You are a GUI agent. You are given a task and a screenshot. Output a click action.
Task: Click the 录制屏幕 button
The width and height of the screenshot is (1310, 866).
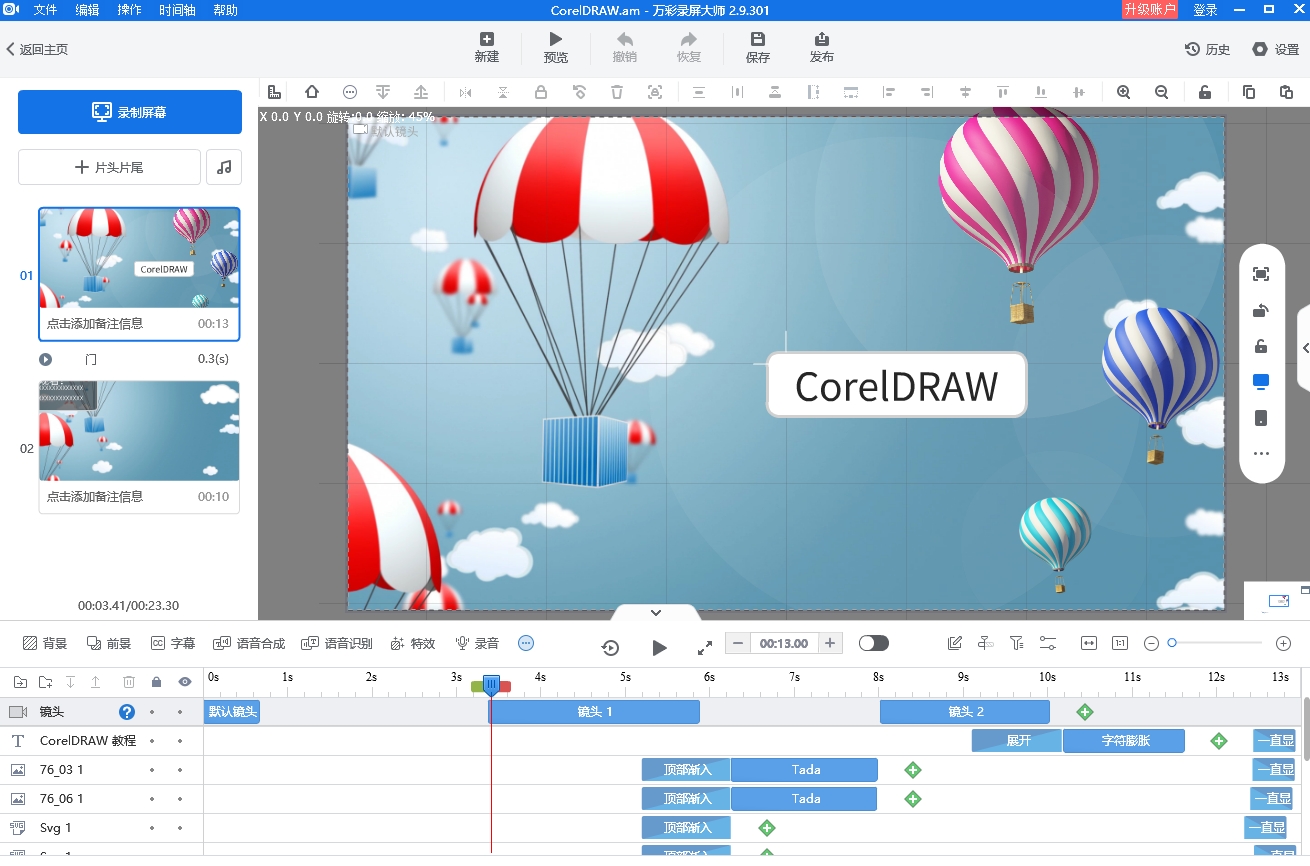click(x=130, y=112)
